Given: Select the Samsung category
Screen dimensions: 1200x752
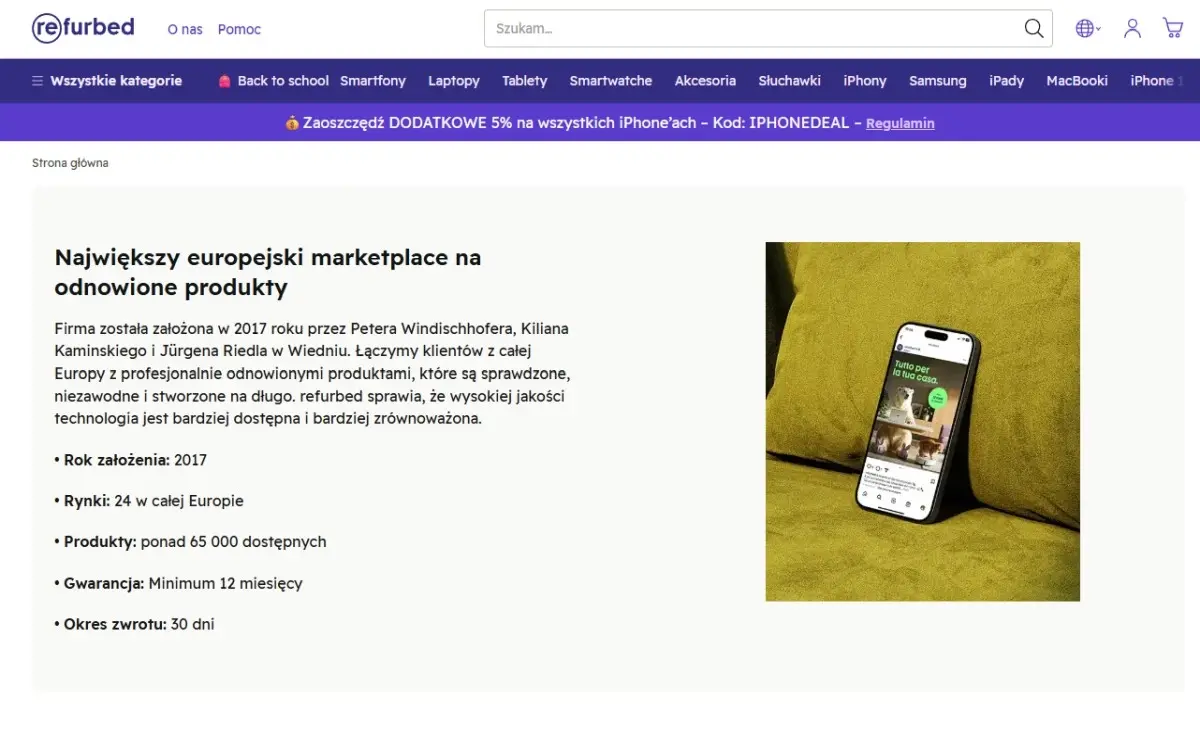Looking at the screenshot, I should [x=938, y=81].
